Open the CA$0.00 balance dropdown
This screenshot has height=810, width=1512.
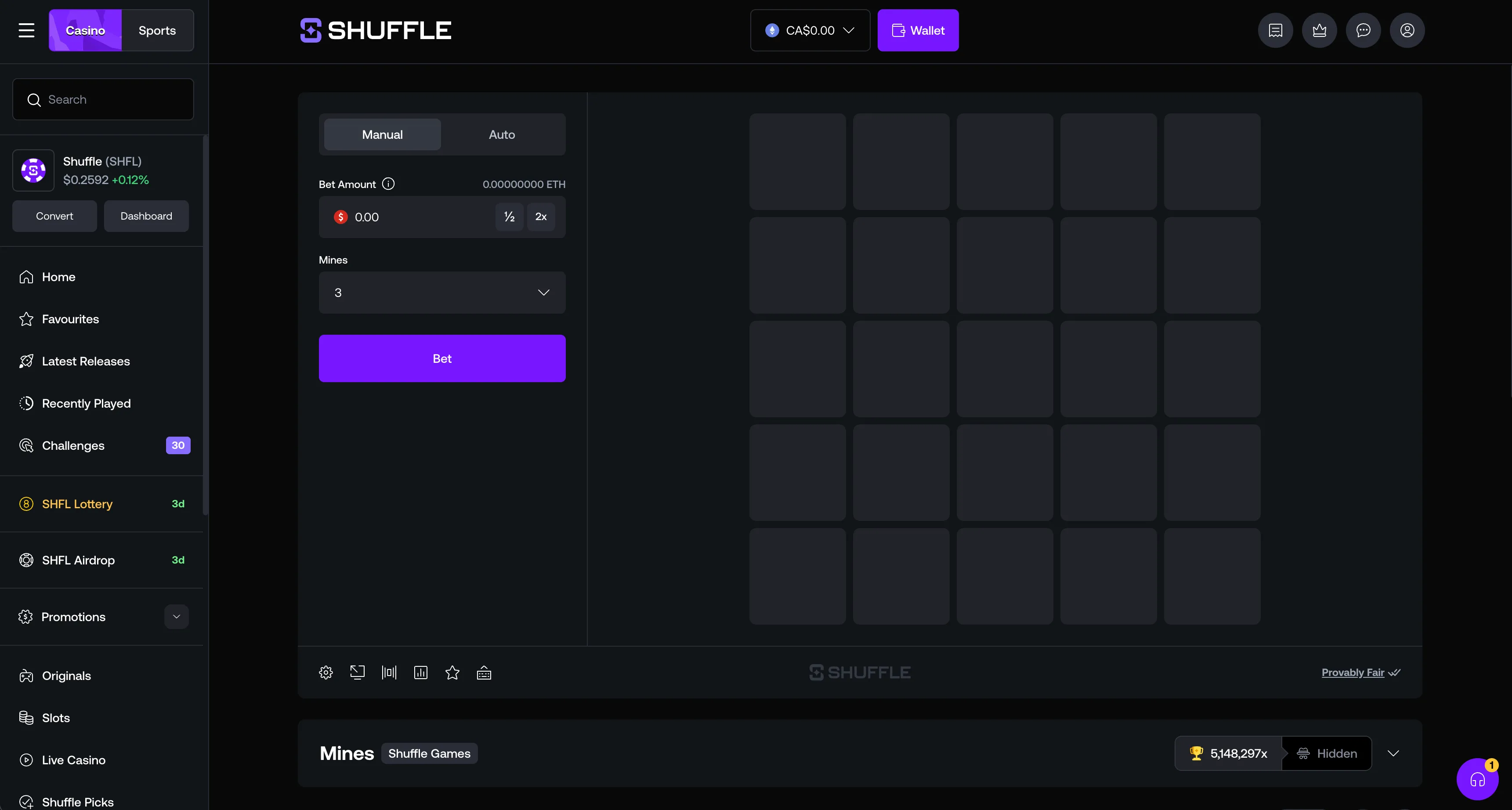810,30
